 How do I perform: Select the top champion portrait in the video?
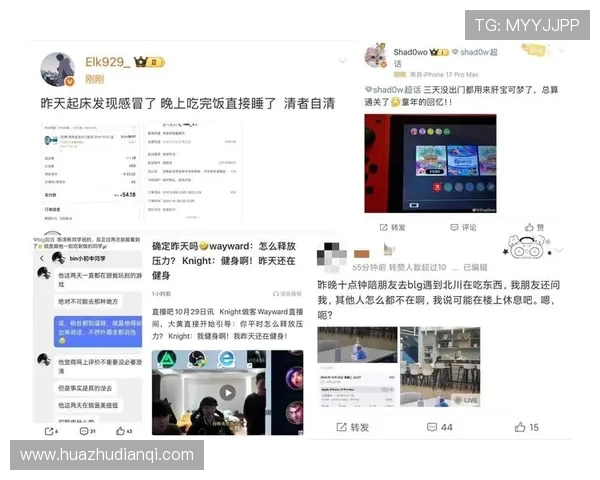coord(294,377)
